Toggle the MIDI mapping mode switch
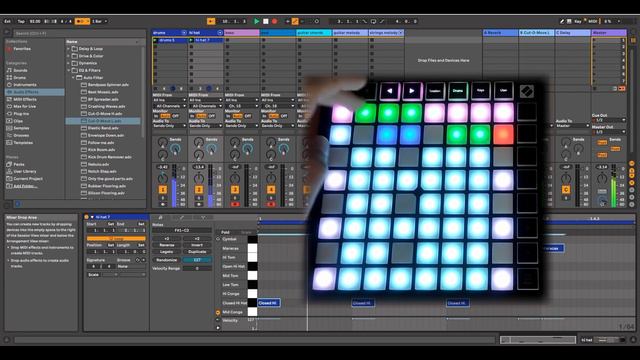 592,21
